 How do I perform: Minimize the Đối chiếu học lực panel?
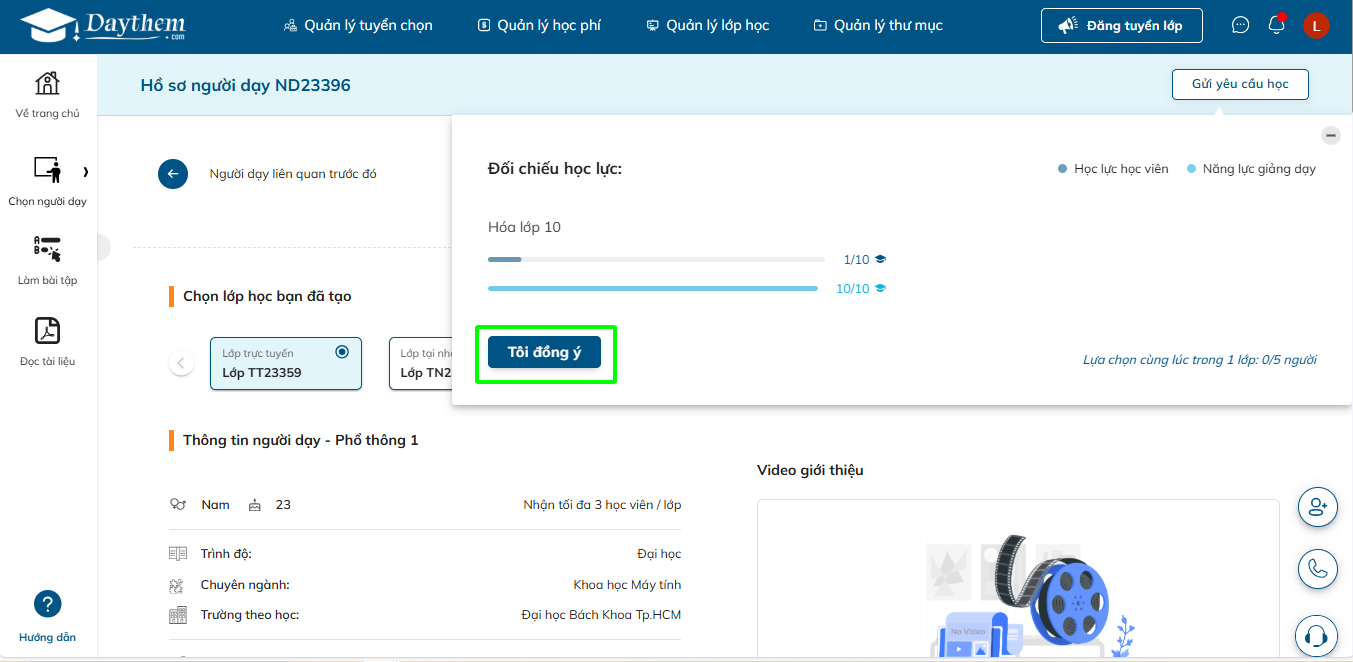1330,136
